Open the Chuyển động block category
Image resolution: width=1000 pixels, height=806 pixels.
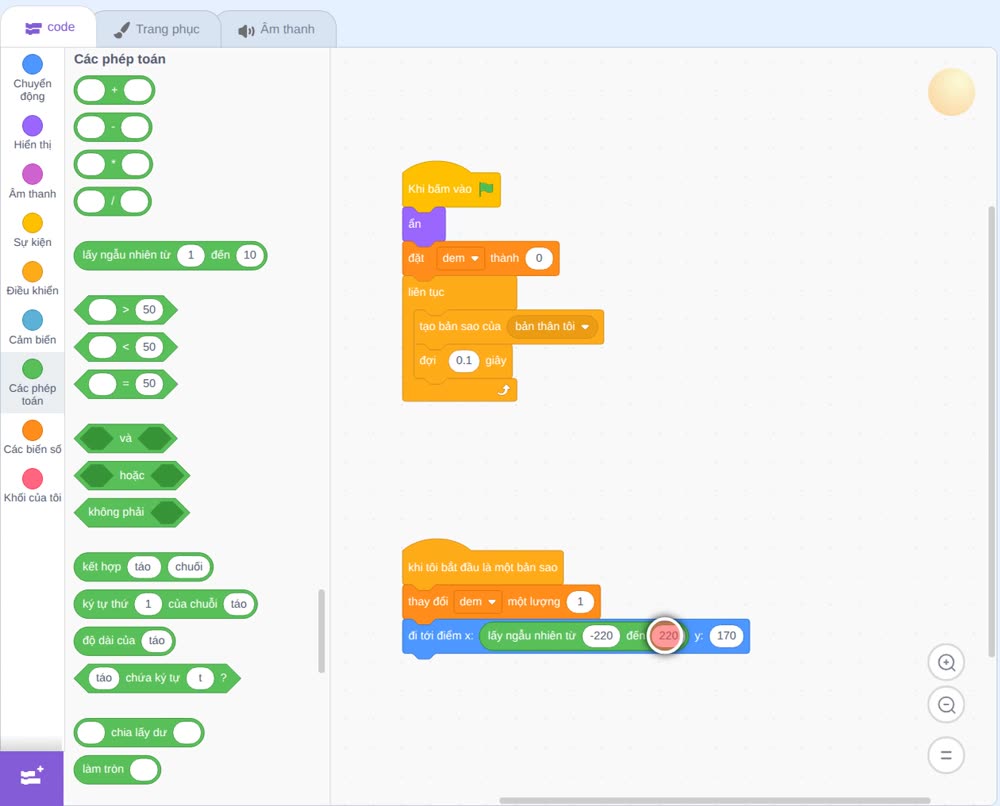point(32,77)
